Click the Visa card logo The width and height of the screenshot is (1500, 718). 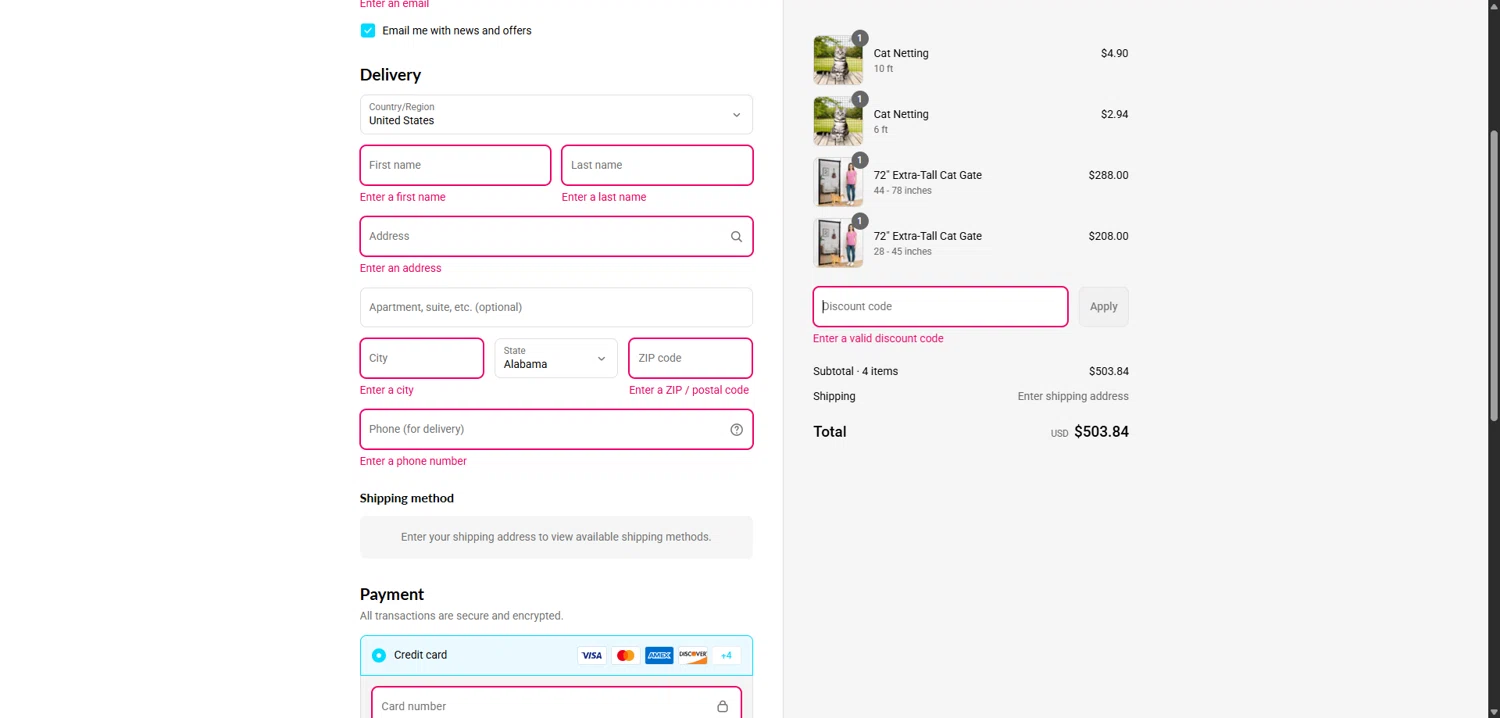(x=592, y=656)
